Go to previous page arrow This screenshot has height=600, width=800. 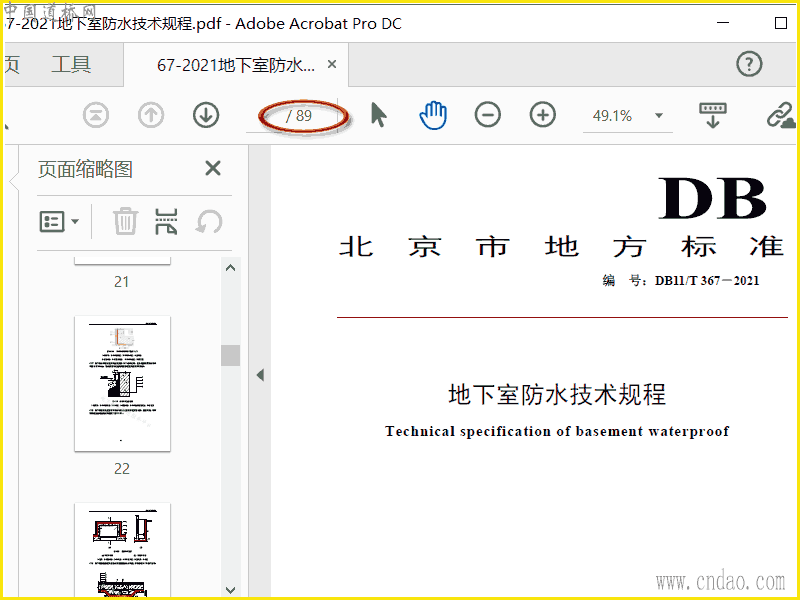[x=151, y=115]
